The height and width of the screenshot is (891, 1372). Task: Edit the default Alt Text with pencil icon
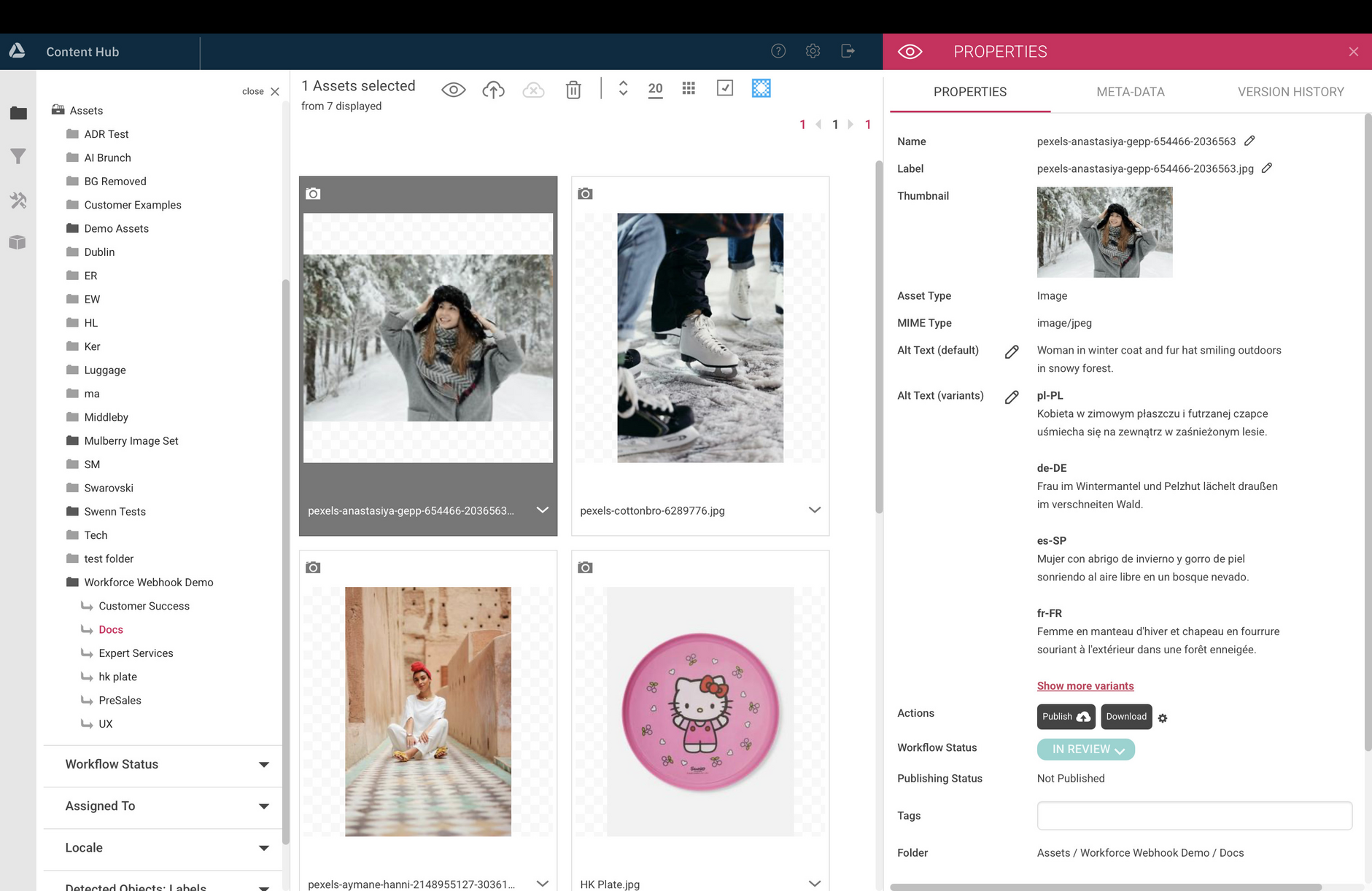1012,351
